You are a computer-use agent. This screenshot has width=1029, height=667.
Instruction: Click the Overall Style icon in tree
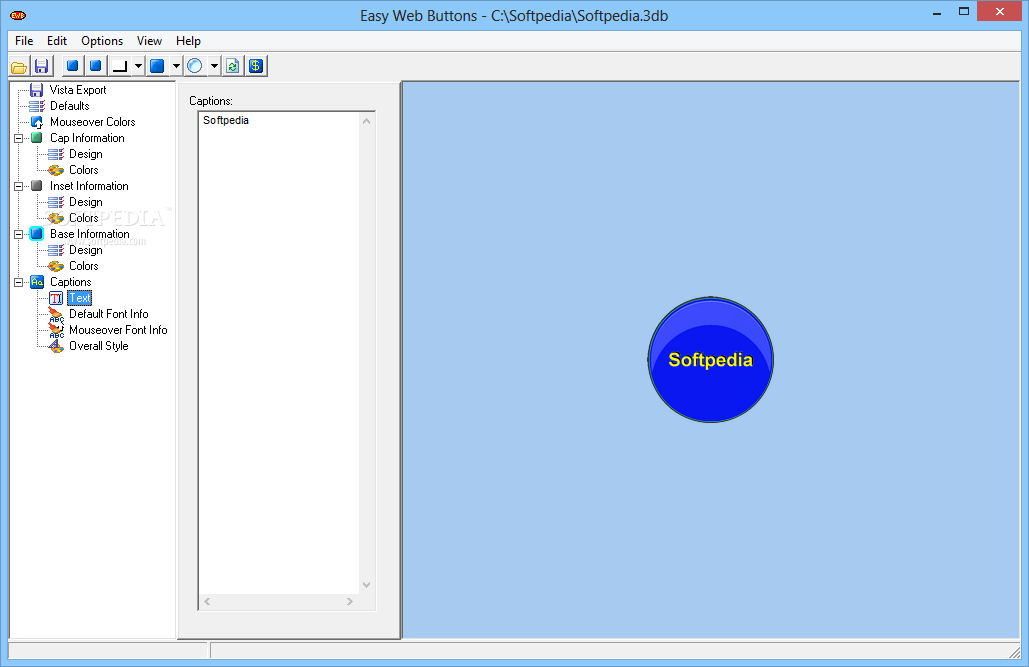(x=56, y=346)
